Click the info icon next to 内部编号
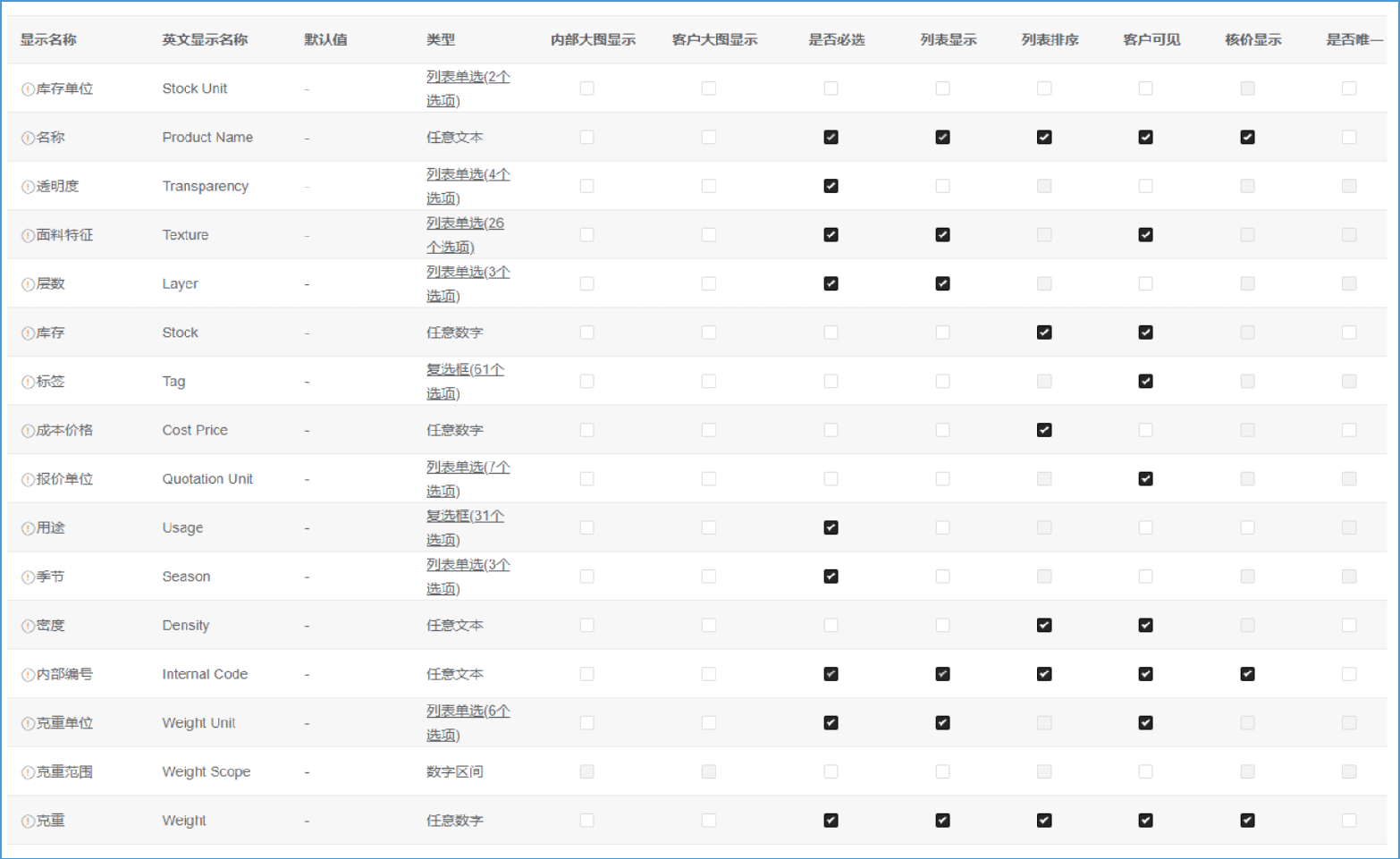Viewport: 1400px width, 859px height. pyautogui.click(x=28, y=675)
